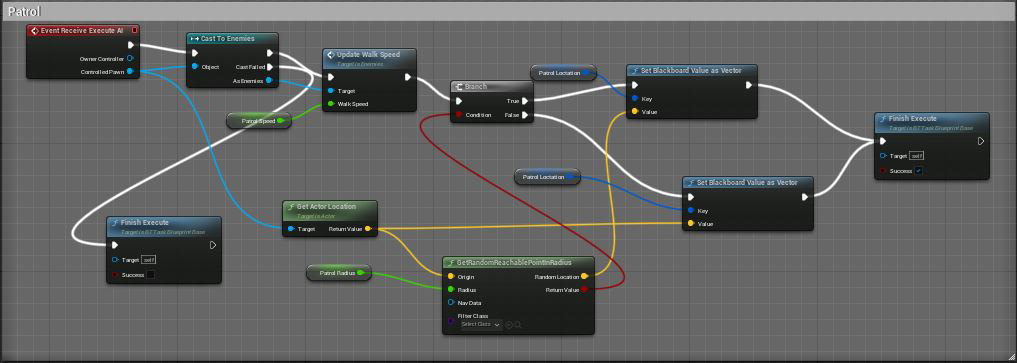This screenshot has width=1017, height=363.
Task: Click the Owner Controller output pin
Action: coord(130,58)
